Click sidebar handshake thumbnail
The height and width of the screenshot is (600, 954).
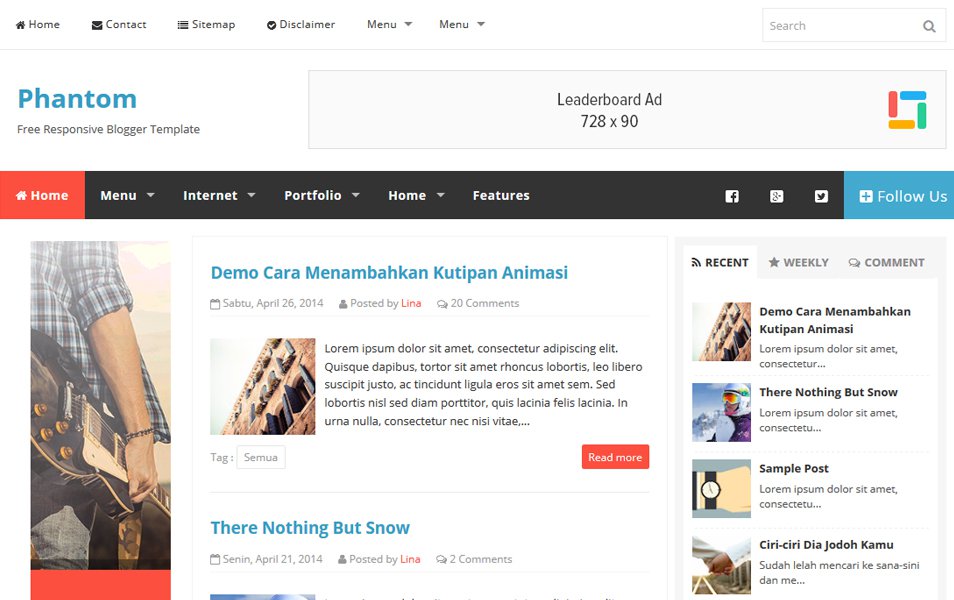pyautogui.click(x=721, y=565)
